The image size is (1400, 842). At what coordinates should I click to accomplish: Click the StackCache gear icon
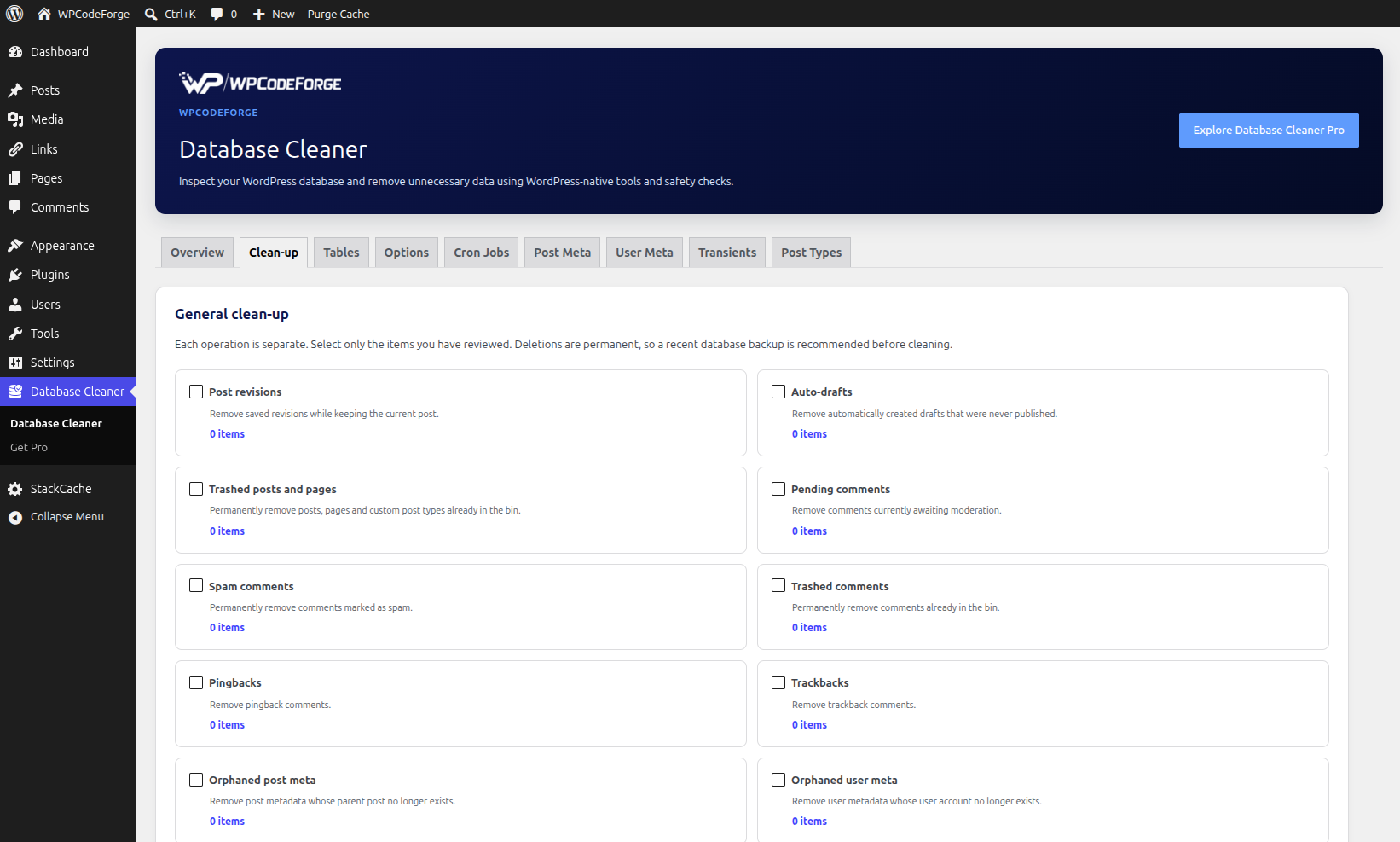point(15,489)
